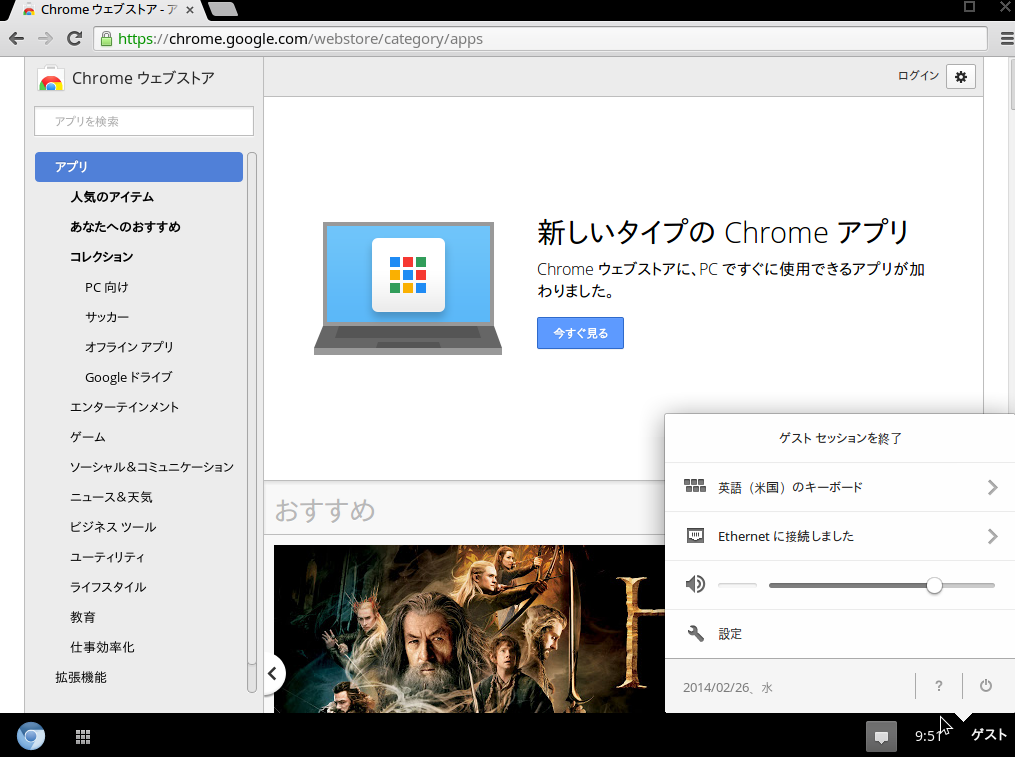Expand the Ethernet に接続しました submenu

click(992, 536)
